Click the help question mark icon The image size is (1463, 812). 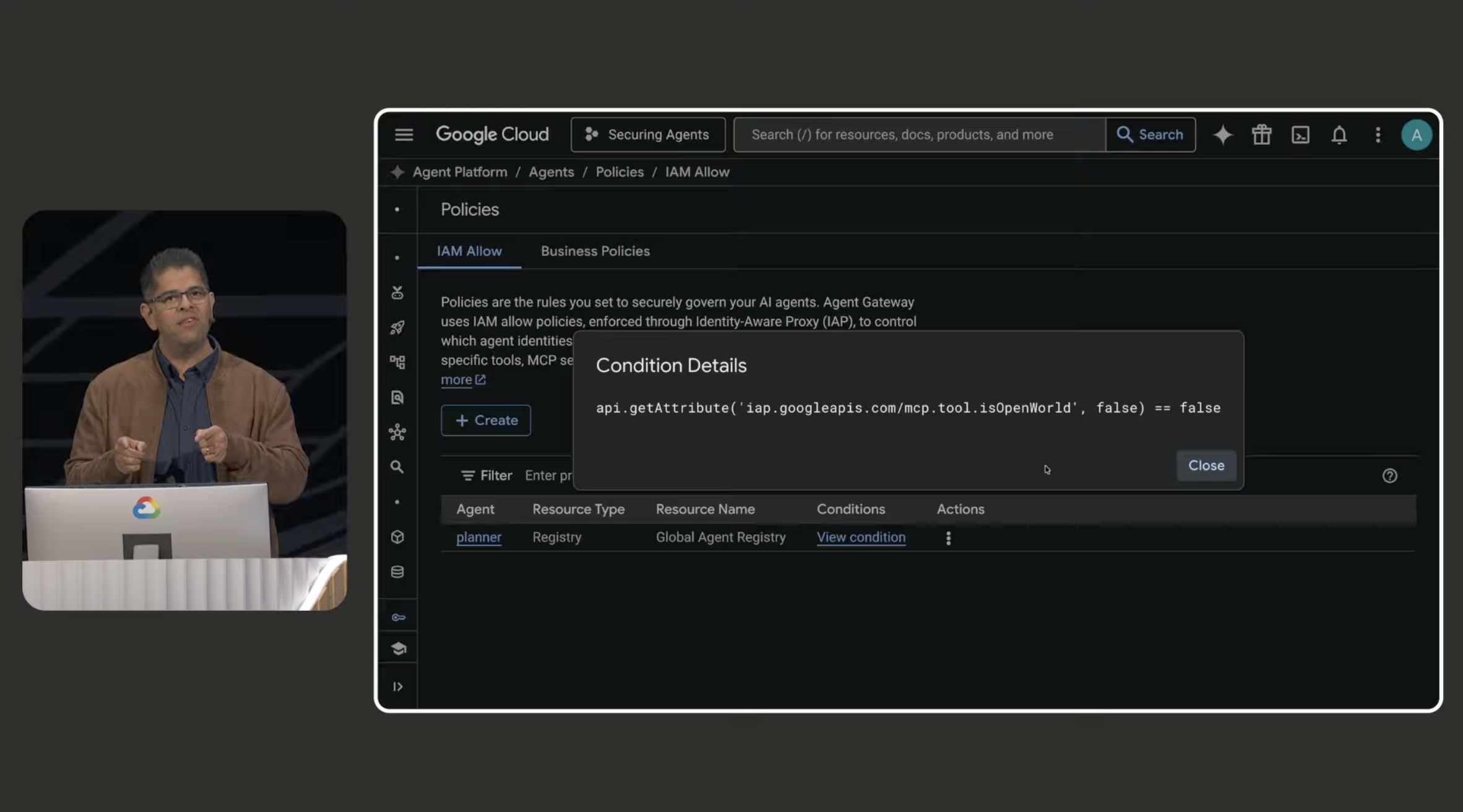click(1389, 475)
